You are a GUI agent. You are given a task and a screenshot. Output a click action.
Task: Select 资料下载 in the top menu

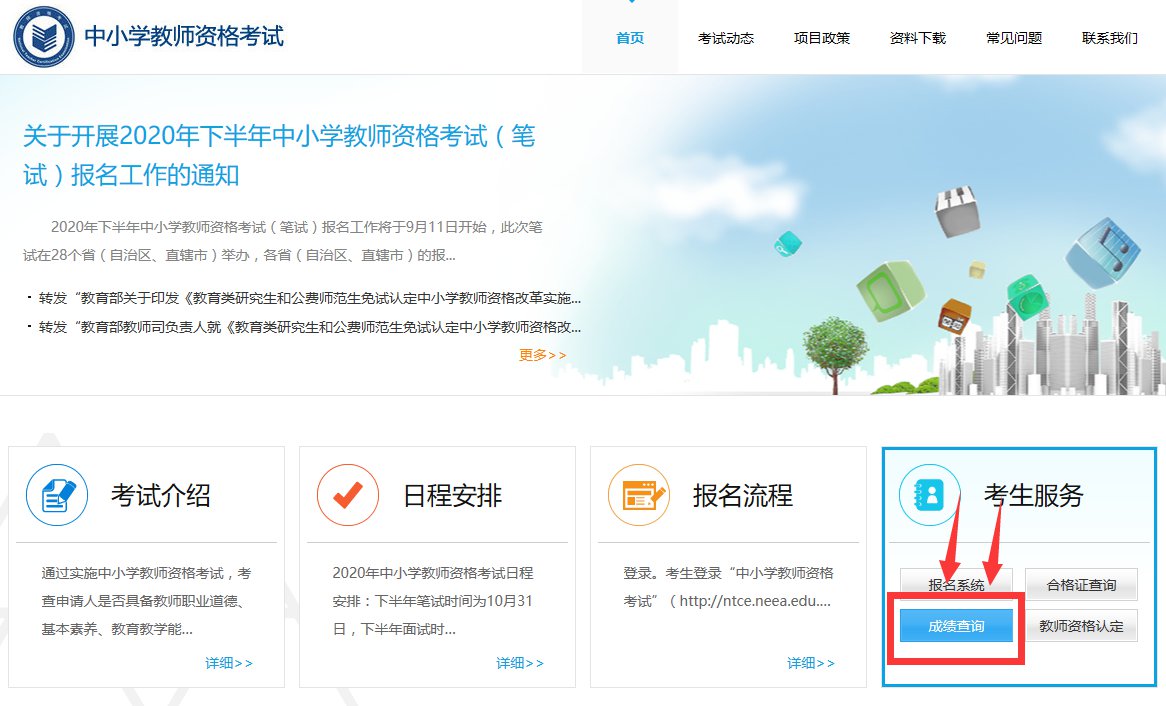(x=918, y=38)
